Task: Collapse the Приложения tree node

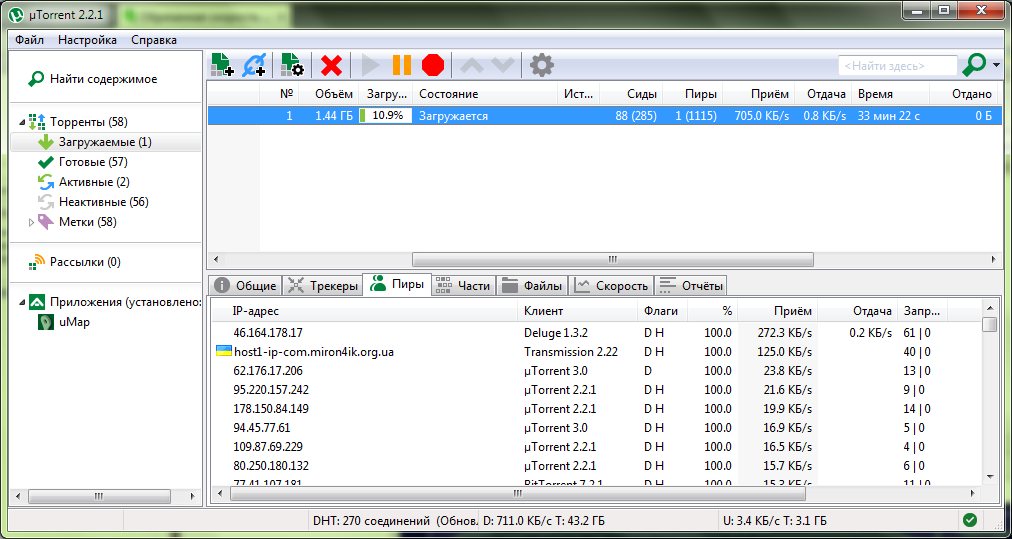Action: tap(23, 301)
